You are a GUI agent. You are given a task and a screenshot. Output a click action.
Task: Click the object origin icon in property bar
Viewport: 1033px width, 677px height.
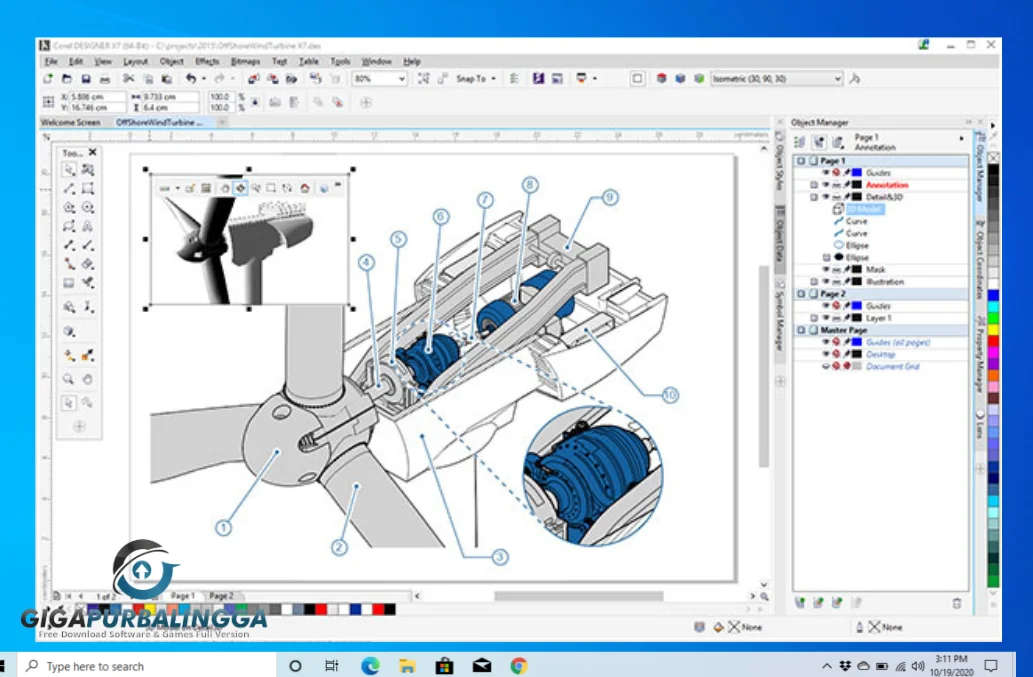[x=48, y=102]
